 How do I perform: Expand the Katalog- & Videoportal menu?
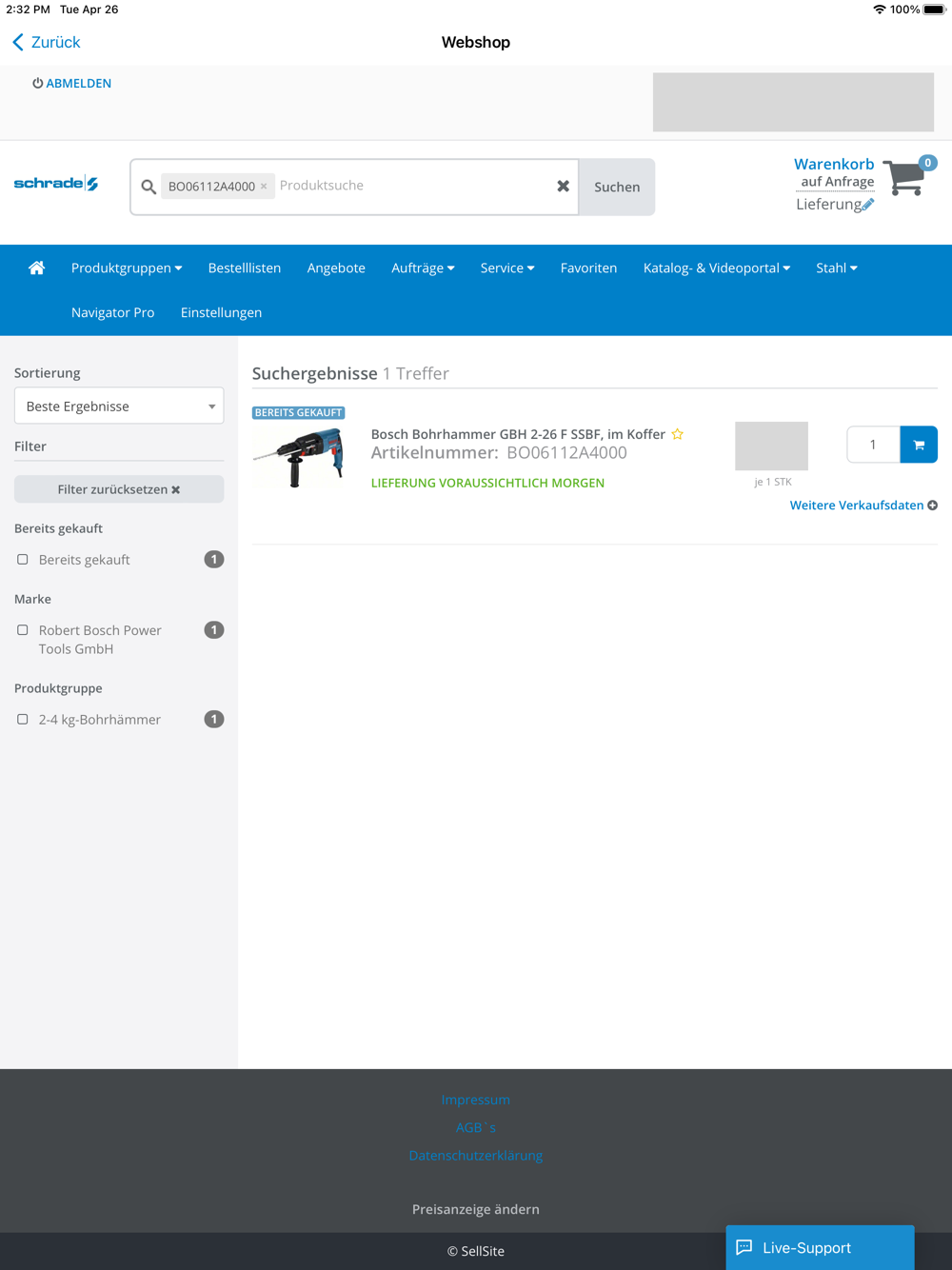pyautogui.click(x=717, y=268)
